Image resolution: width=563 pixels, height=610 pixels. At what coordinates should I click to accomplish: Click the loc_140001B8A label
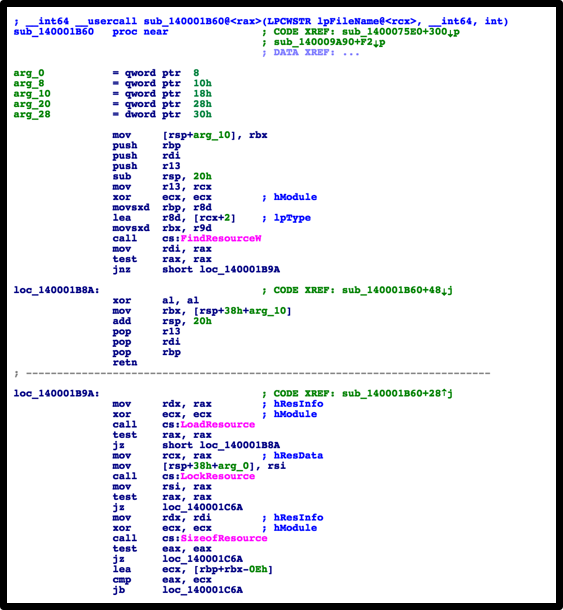click(x=56, y=290)
